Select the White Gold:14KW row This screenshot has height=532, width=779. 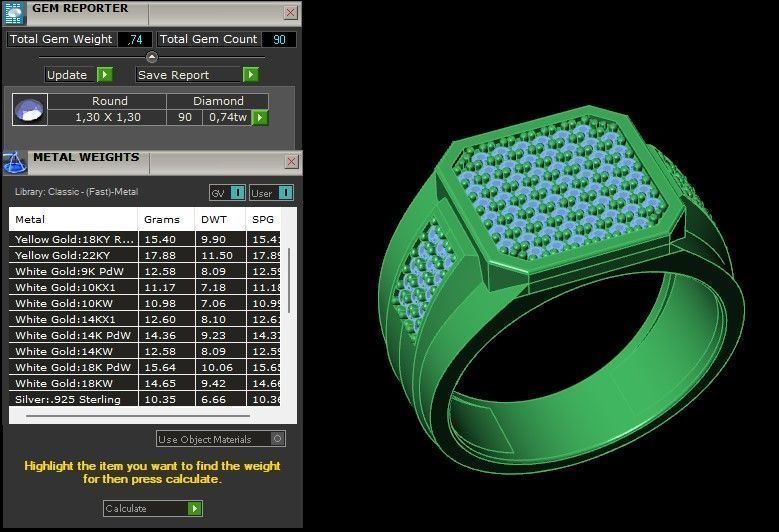(145, 351)
